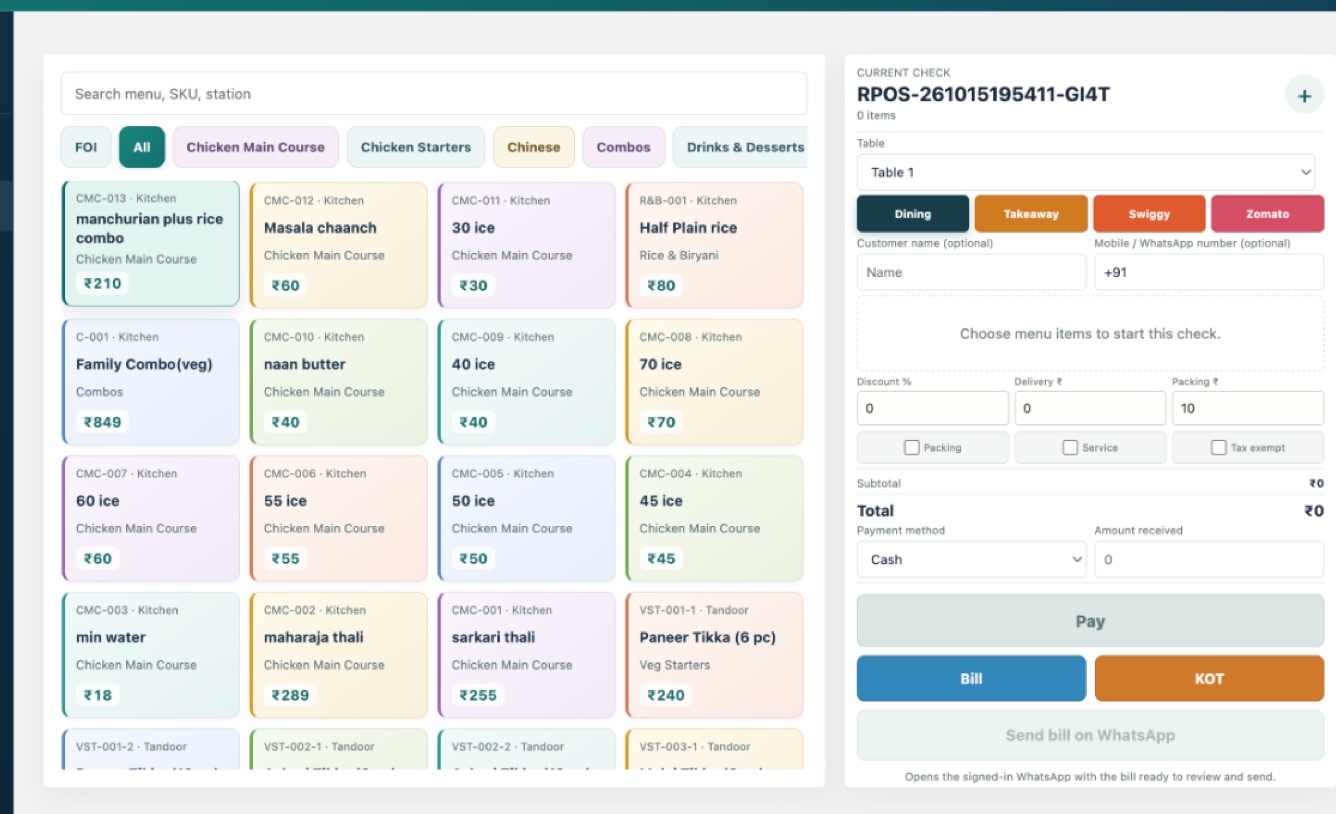Image resolution: width=1336 pixels, height=814 pixels.
Task: Click the Mobile / WhatsApp number field
Action: pyautogui.click(x=1209, y=272)
